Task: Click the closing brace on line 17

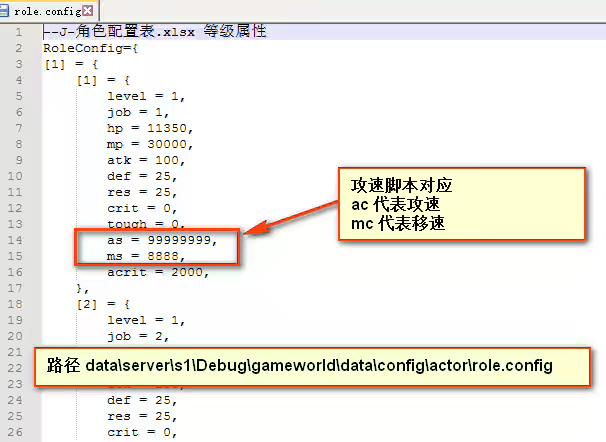Action: point(82,289)
